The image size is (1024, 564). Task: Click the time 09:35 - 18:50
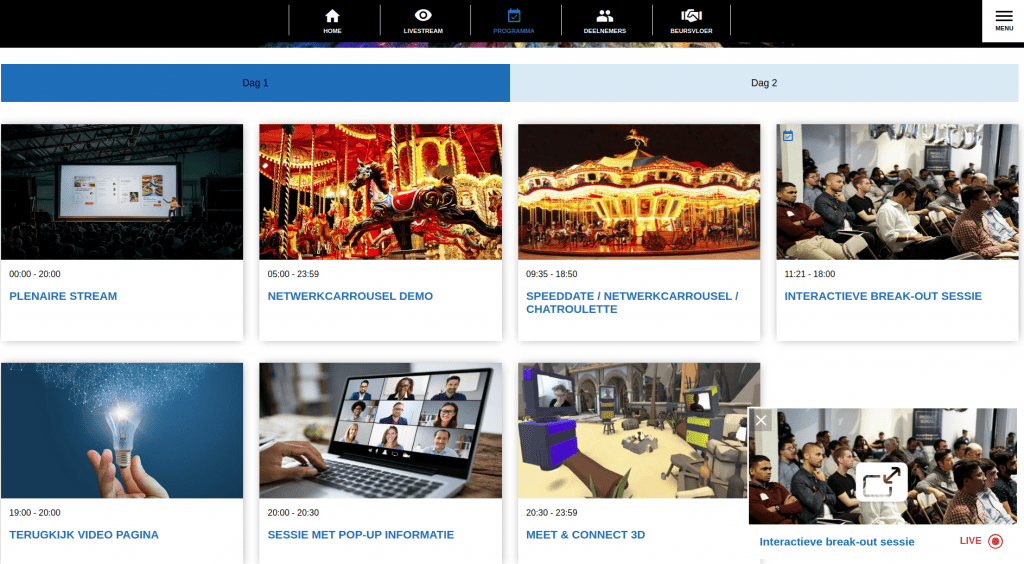(552, 274)
